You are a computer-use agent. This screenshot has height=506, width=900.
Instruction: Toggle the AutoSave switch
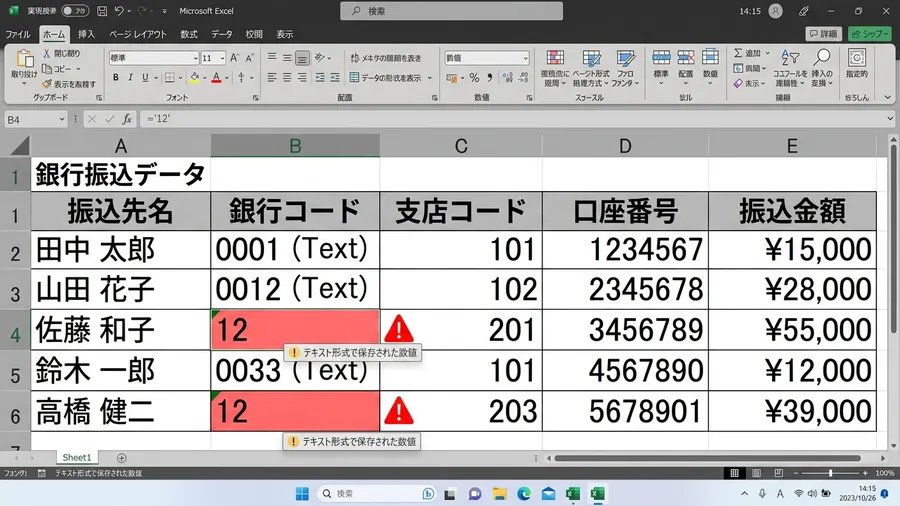coord(75,11)
